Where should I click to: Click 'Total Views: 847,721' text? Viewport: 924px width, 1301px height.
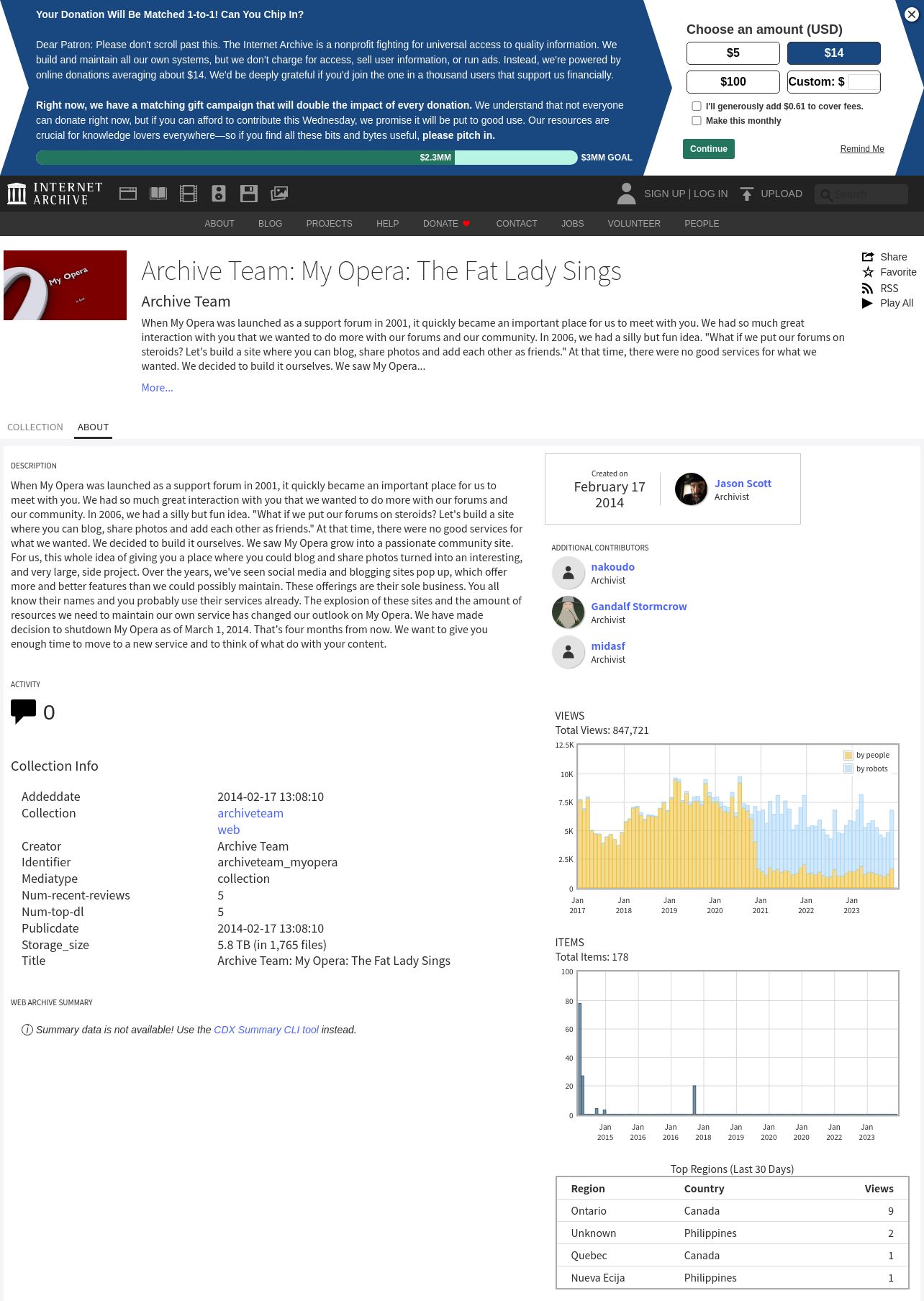(x=602, y=730)
